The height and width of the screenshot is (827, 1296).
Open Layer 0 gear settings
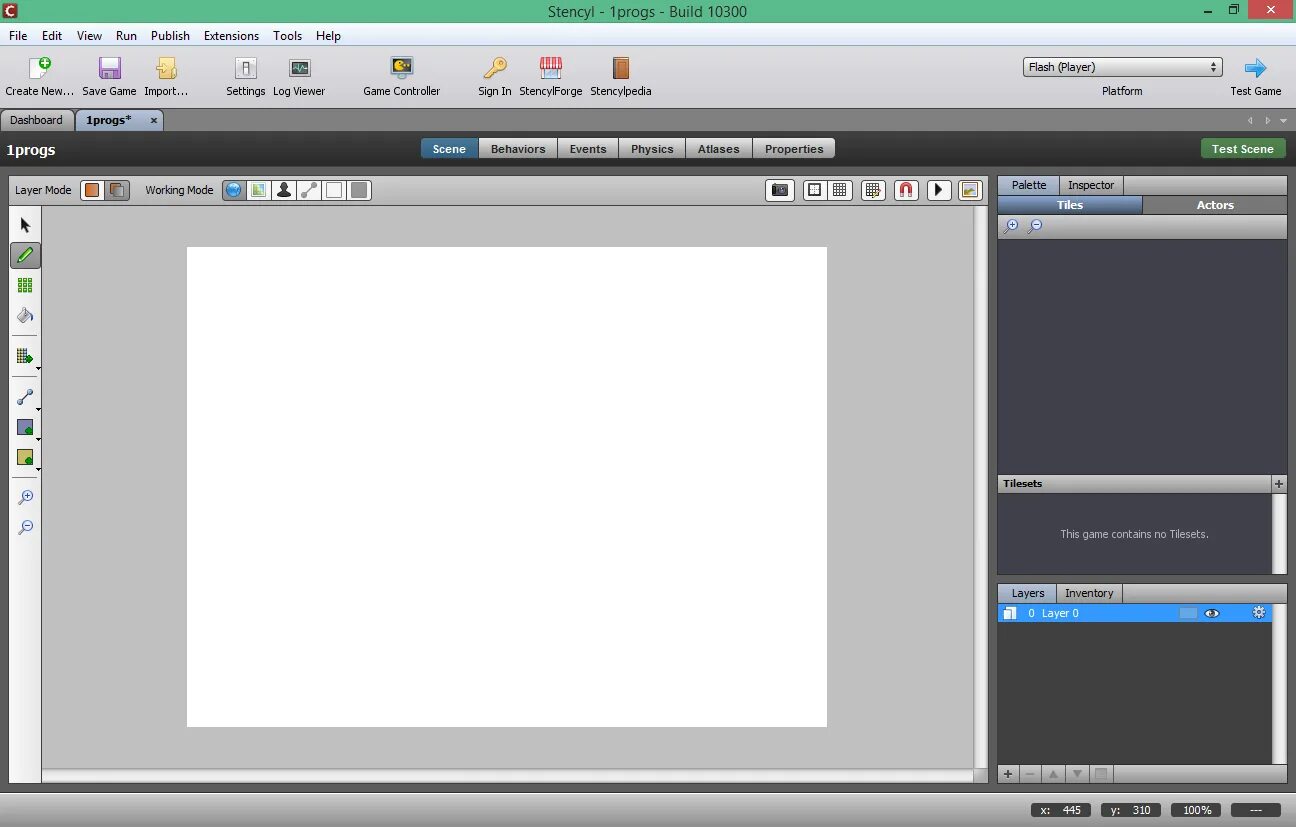coord(1259,613)
